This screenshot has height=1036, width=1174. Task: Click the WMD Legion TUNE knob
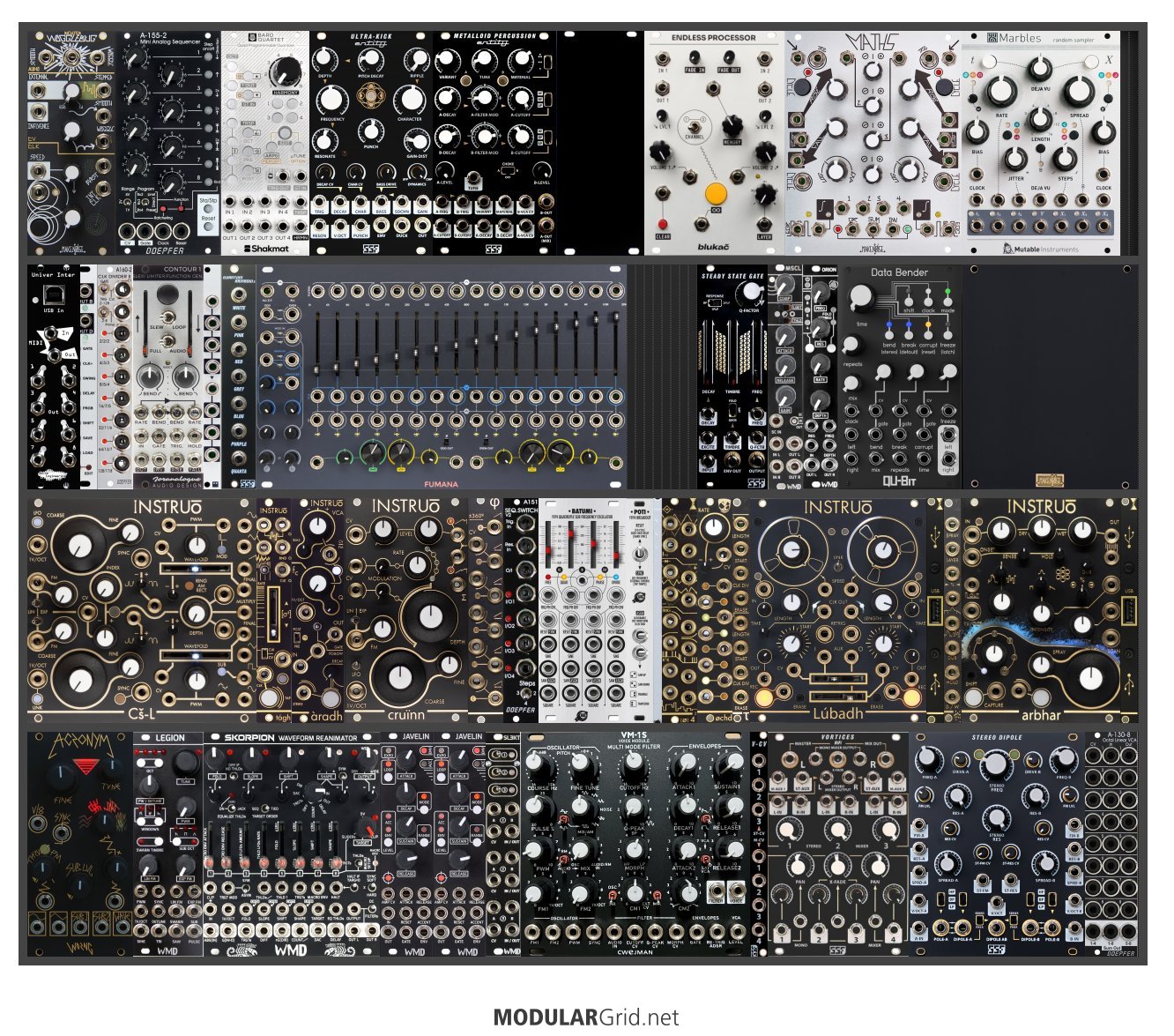[x=186, y=764]
